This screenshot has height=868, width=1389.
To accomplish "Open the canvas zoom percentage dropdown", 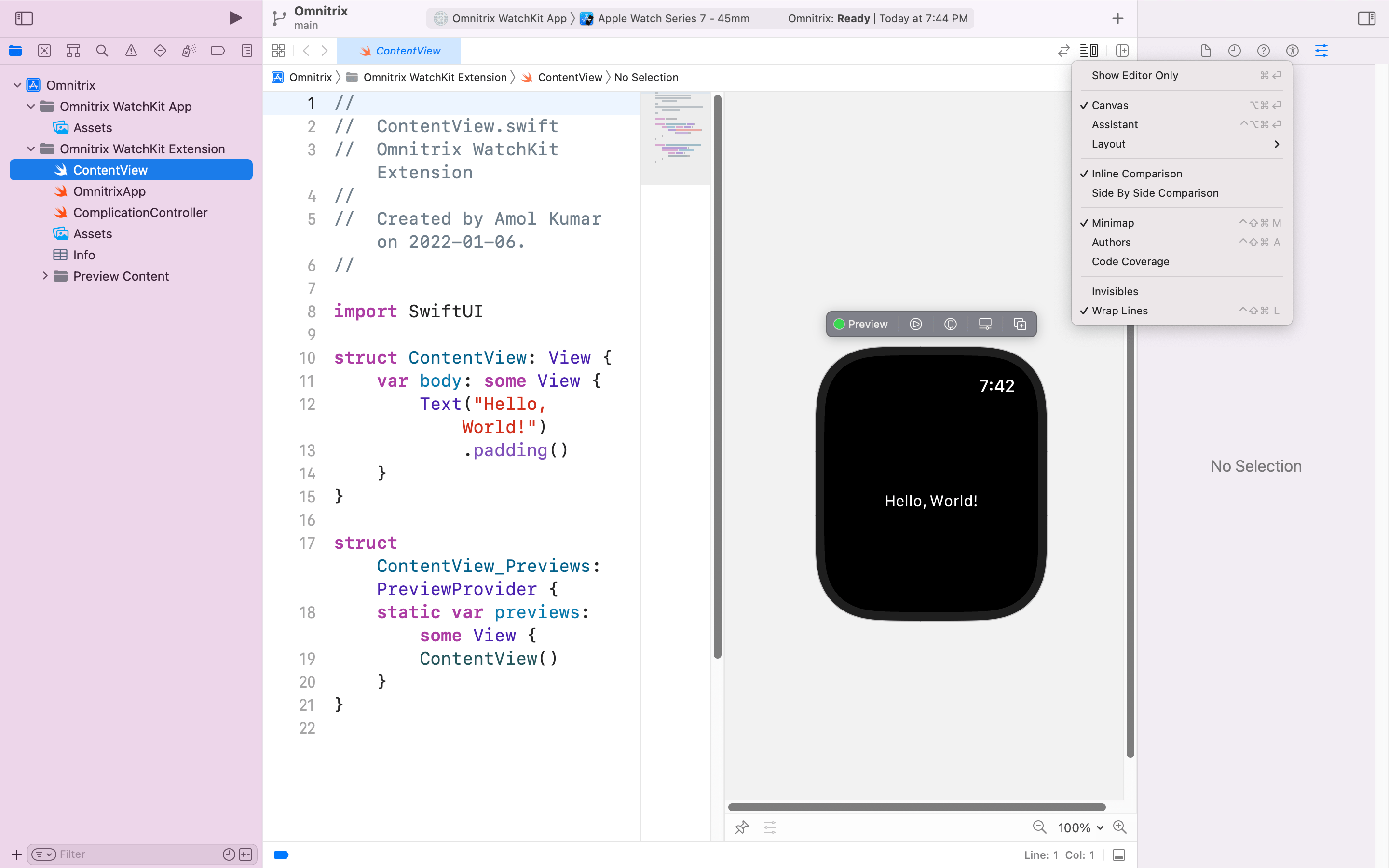I will click(1080, 827).
